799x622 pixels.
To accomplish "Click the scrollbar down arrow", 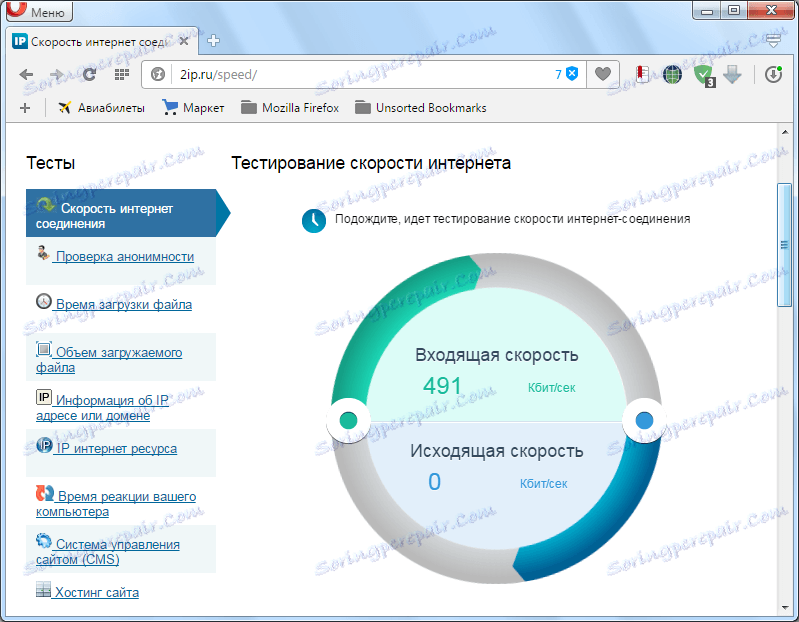I will (785, 607).
